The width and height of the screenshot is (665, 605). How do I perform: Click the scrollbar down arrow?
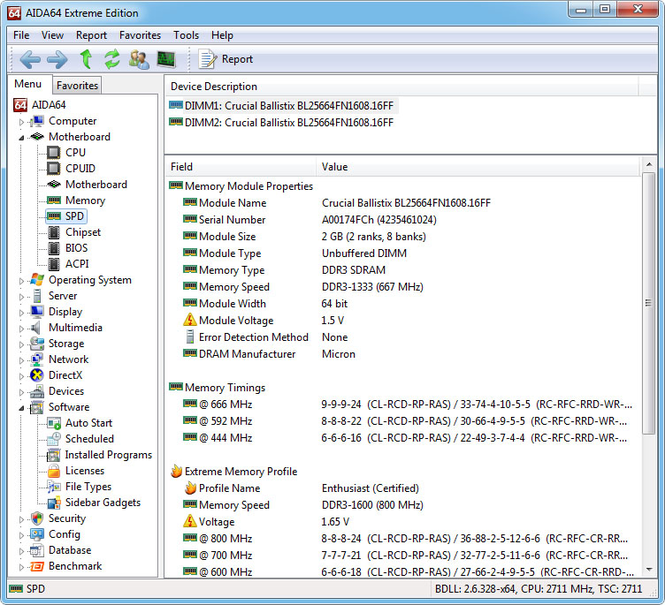(649, 569)
